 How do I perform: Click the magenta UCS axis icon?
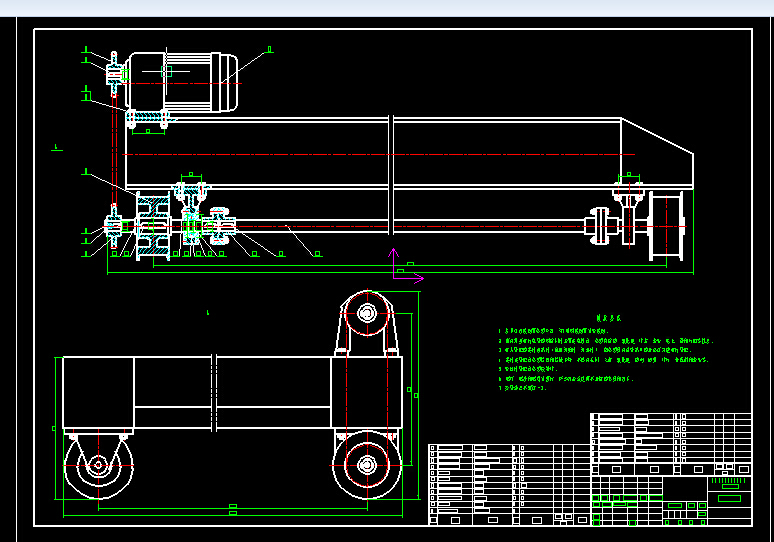pos(408,267)
